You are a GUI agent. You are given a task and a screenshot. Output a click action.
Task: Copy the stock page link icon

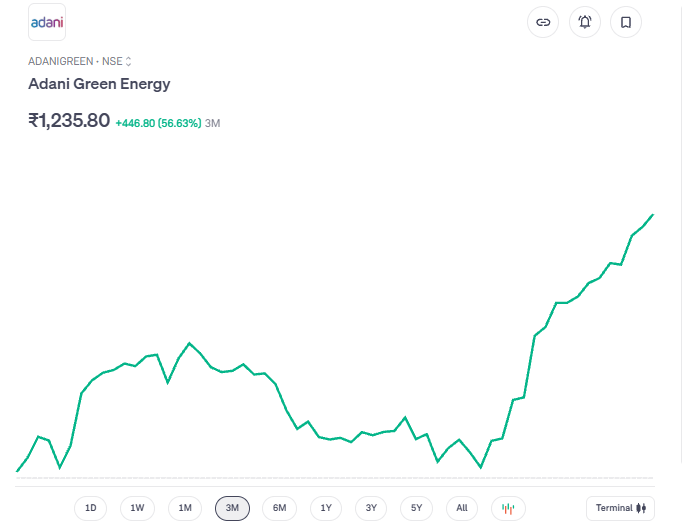coord(543,22)
